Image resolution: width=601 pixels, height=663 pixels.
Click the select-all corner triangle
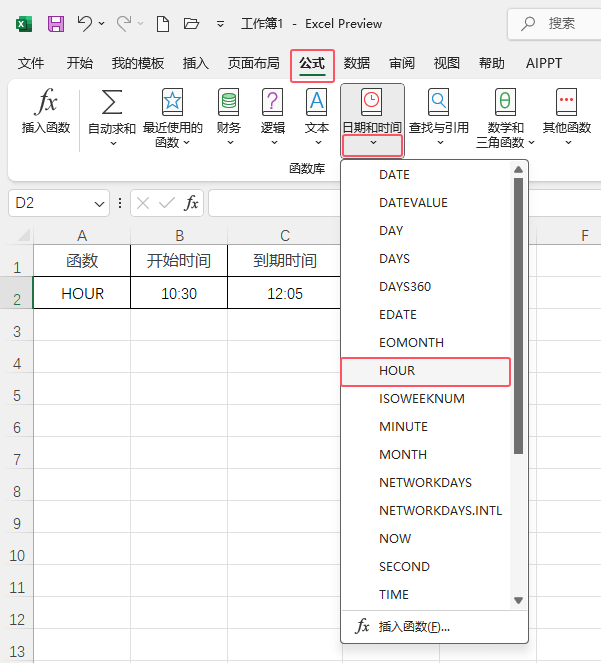(x=24, y=234)
